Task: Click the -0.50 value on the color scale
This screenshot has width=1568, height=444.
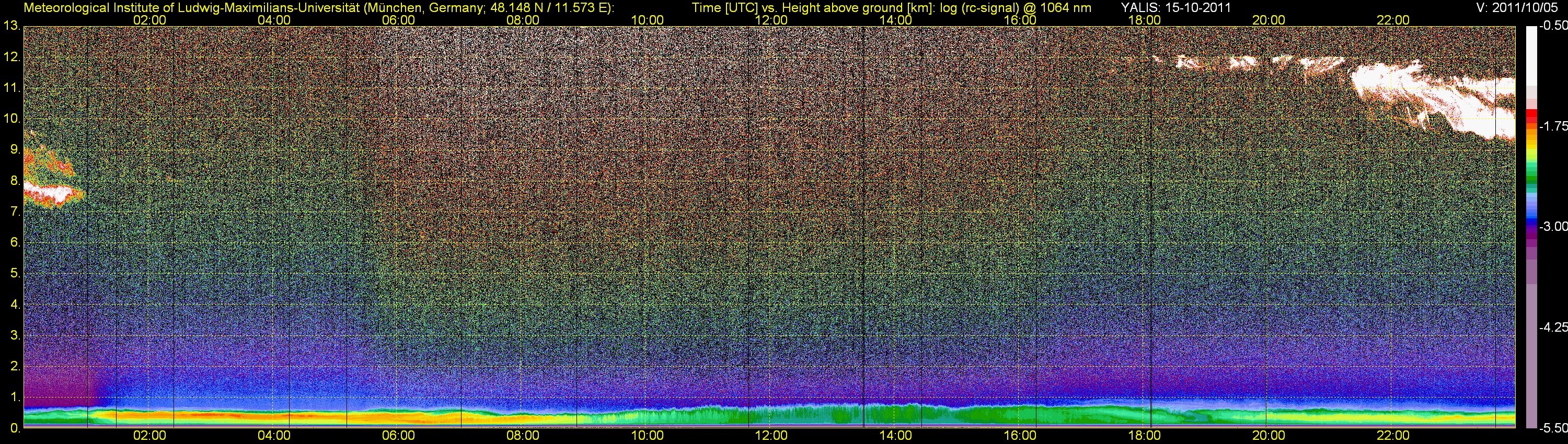Action: 1553,26
